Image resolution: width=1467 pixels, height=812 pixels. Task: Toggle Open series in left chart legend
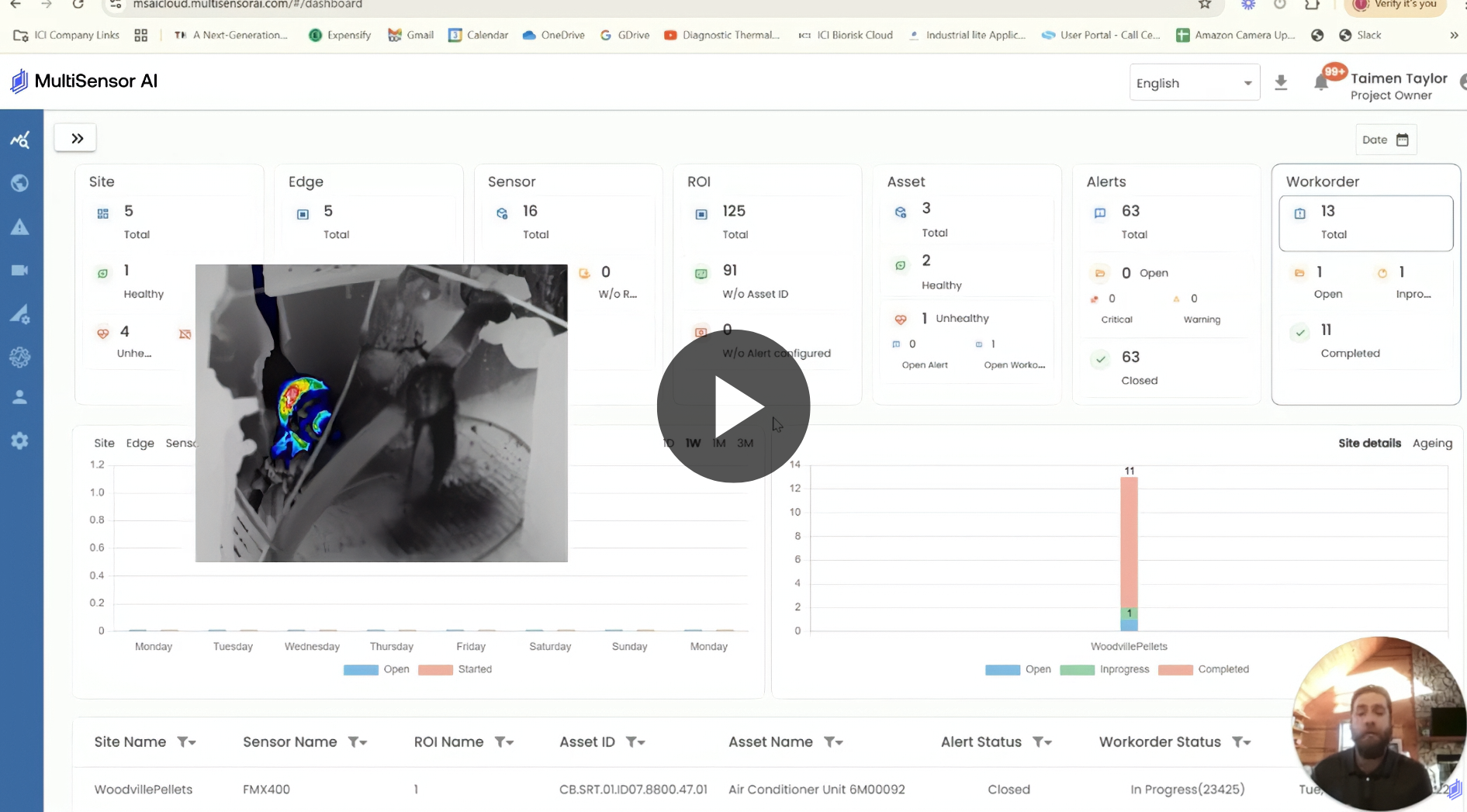pyautogui.click(x=376, y=669)
